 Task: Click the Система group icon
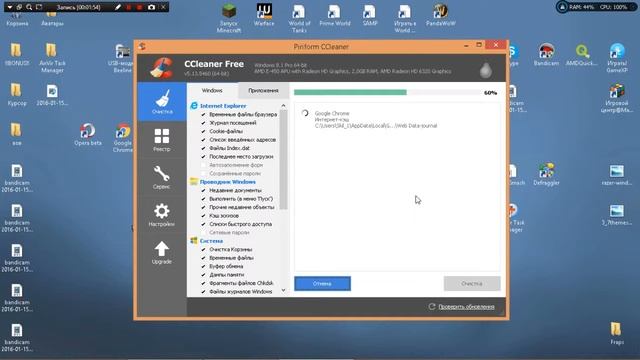pos(194,241)
